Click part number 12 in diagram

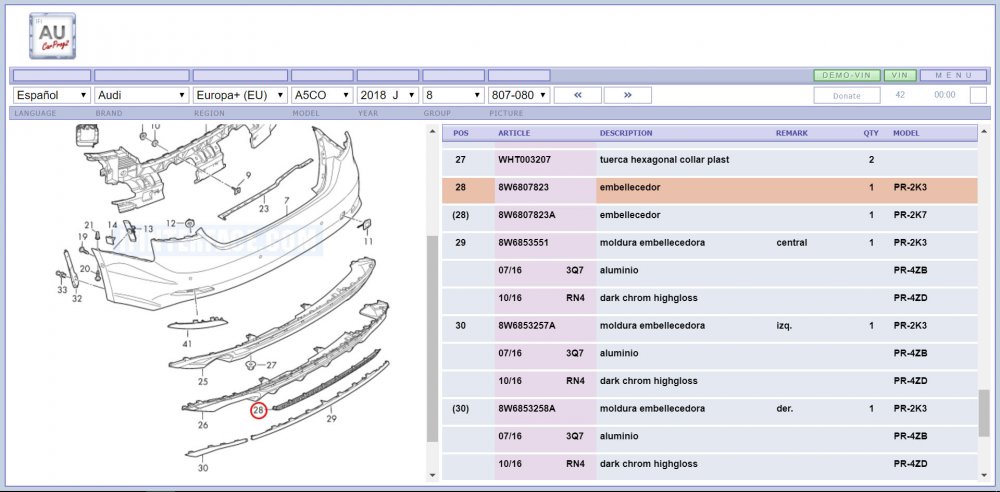(x=170, y=223)
